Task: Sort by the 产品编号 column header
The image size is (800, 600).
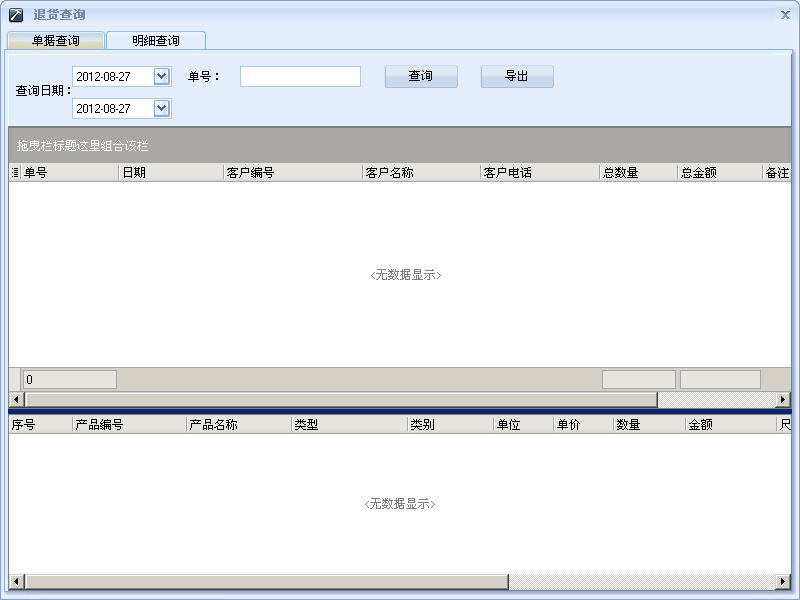Action: click(x=129, y=424)
